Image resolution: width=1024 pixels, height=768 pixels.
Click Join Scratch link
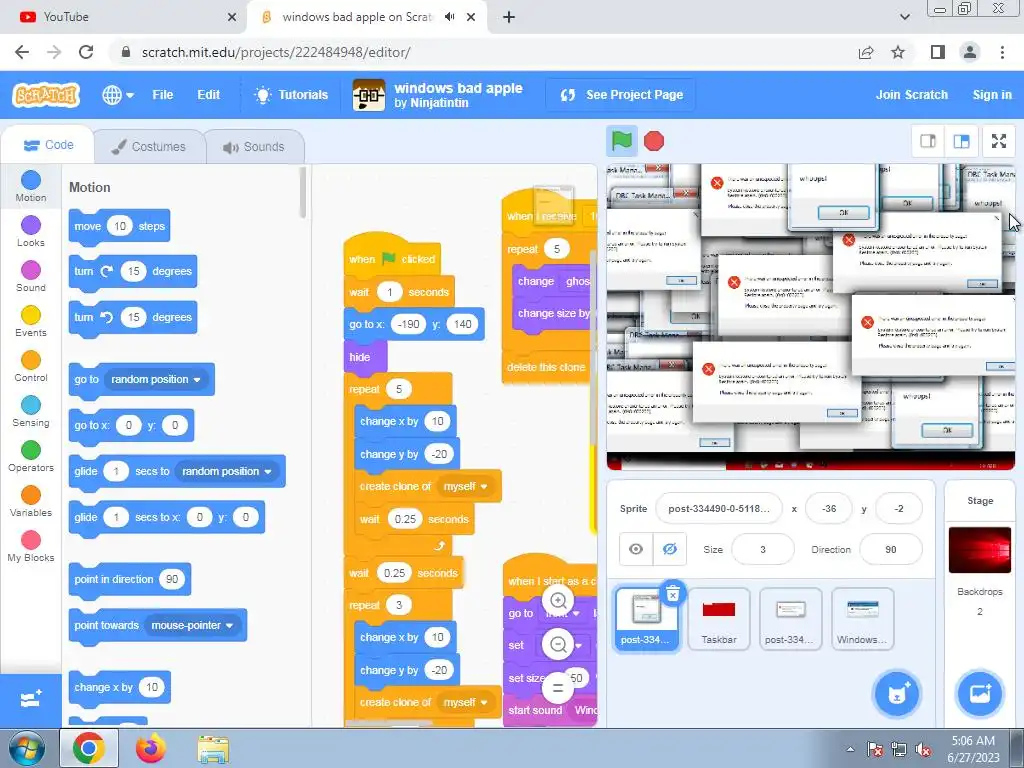[x=912, y=95]
